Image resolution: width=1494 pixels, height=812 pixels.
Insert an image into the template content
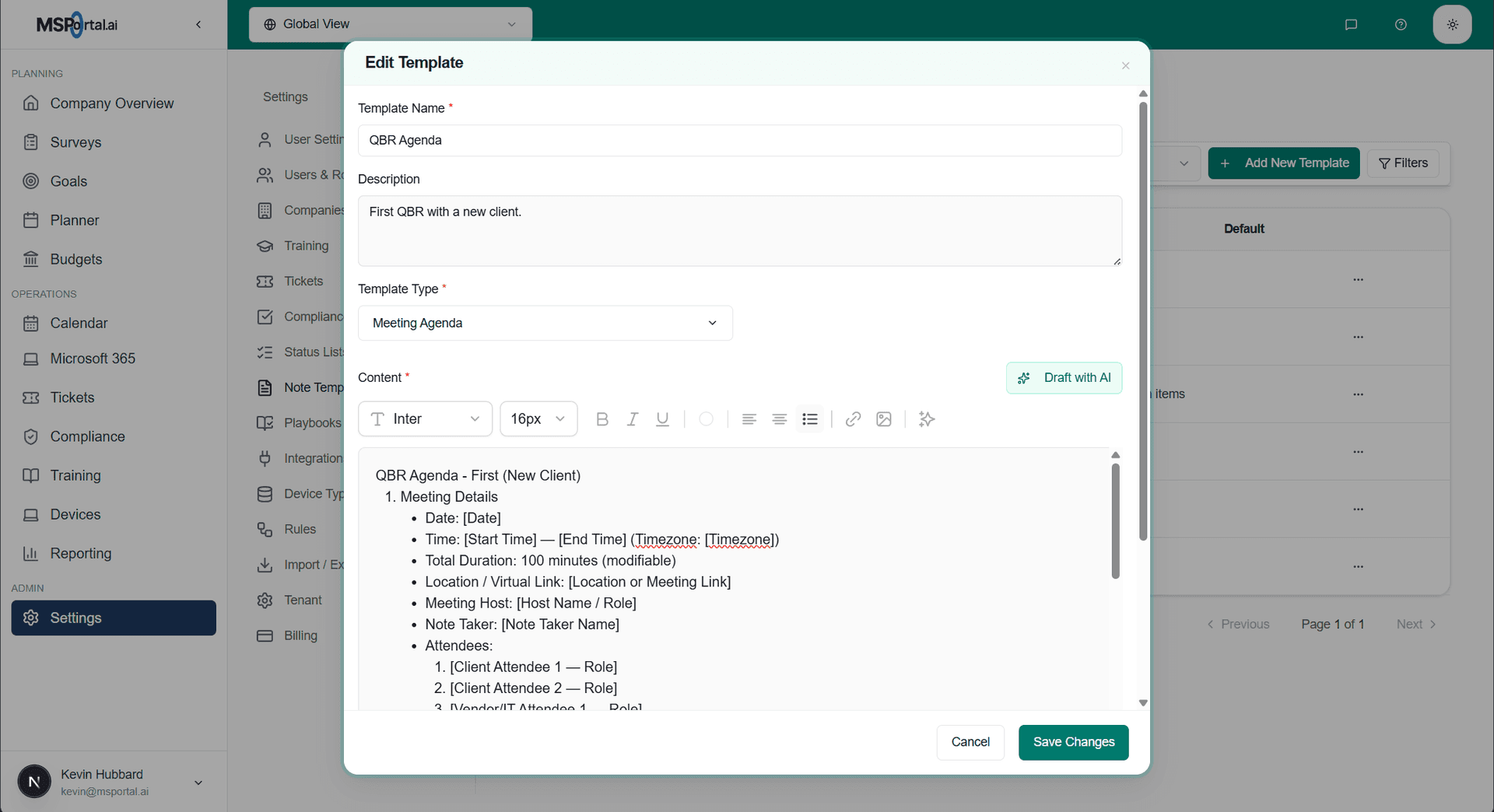coord(884,419)
